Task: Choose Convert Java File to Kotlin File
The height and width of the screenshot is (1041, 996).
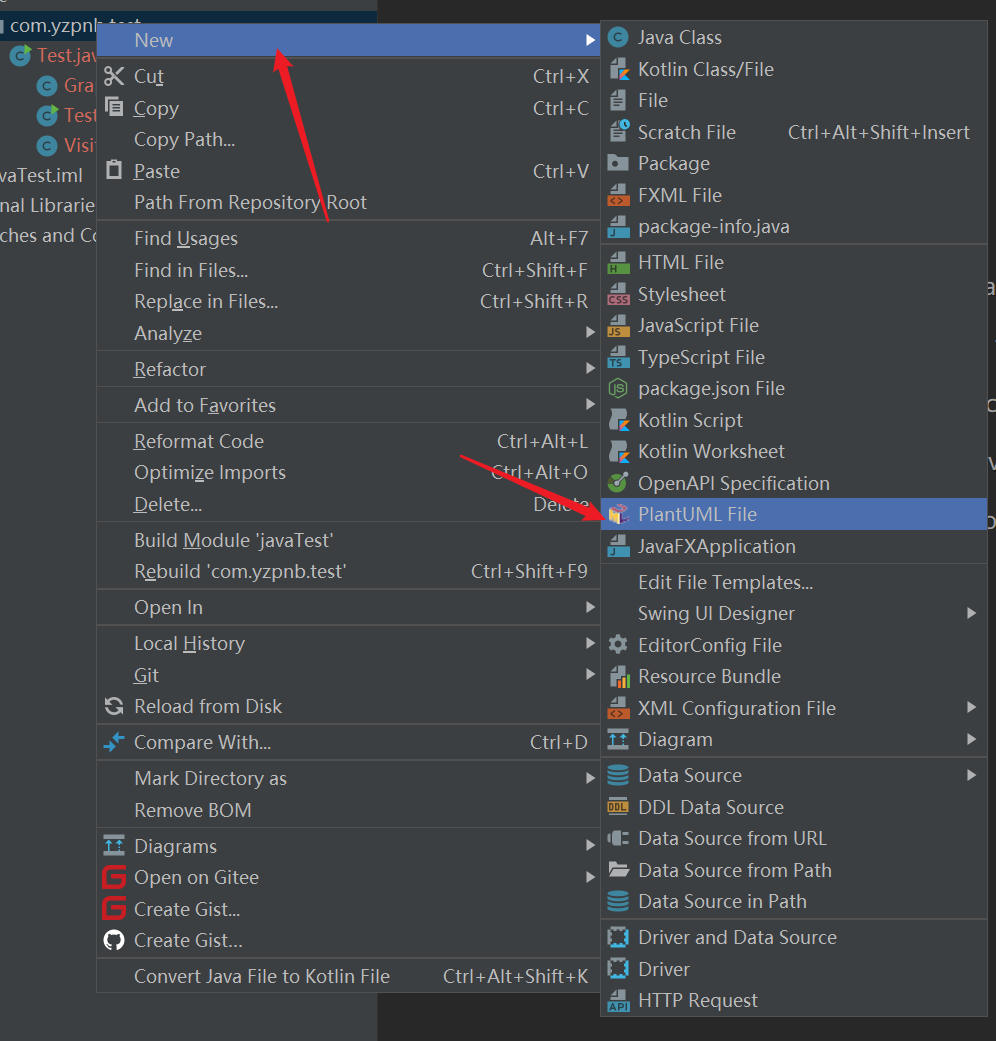Action: coord(349,976)
